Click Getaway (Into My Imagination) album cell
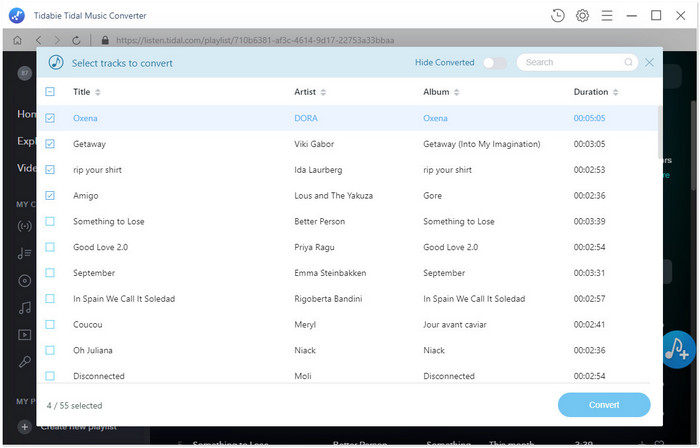The height and width of the screenshot is (448, 700). click(x=482, y=144)
